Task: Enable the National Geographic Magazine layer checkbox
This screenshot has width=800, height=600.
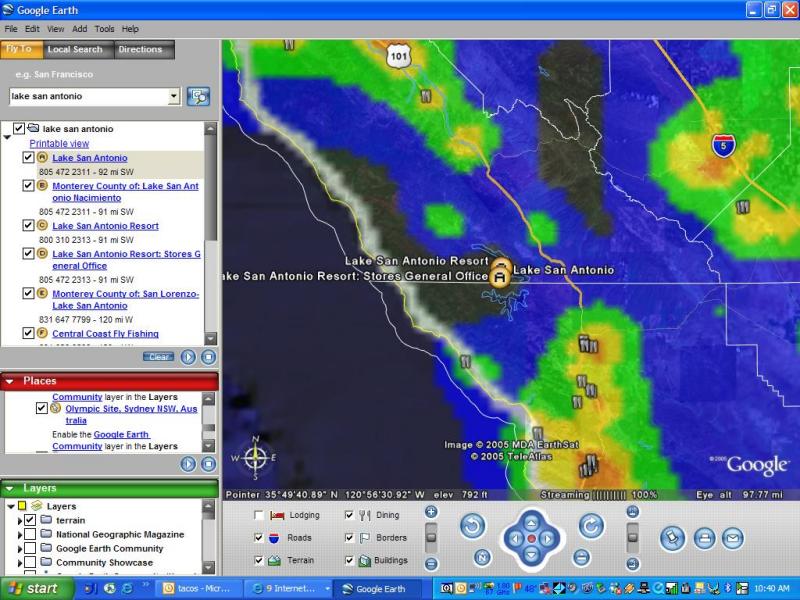Action: click(x=30, y=534)
